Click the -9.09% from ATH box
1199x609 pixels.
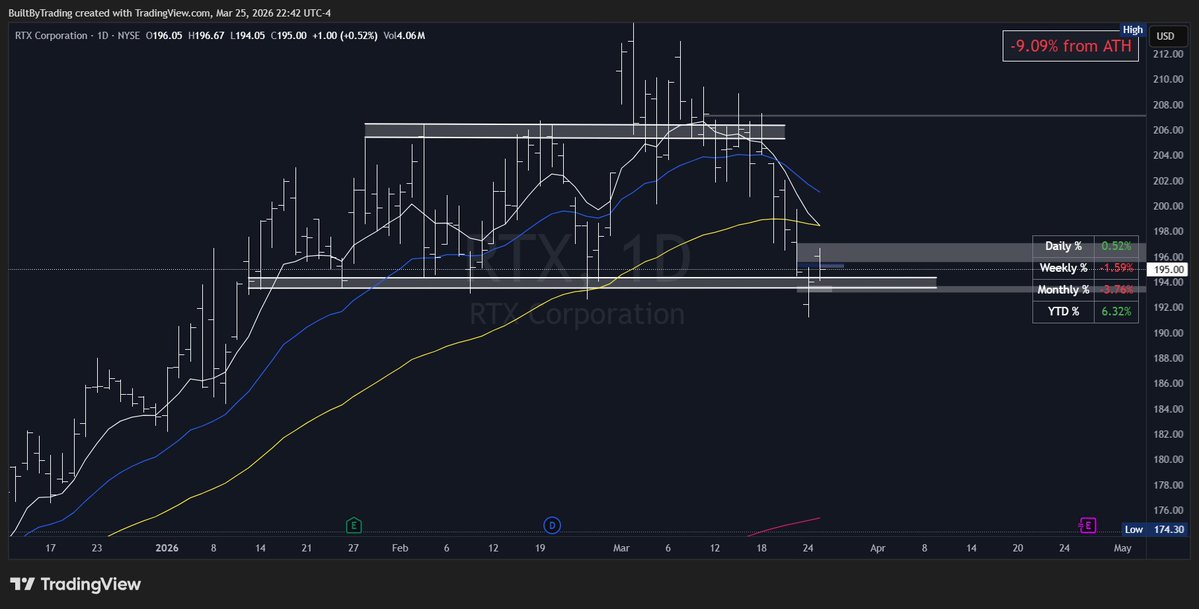point(1071,46)
